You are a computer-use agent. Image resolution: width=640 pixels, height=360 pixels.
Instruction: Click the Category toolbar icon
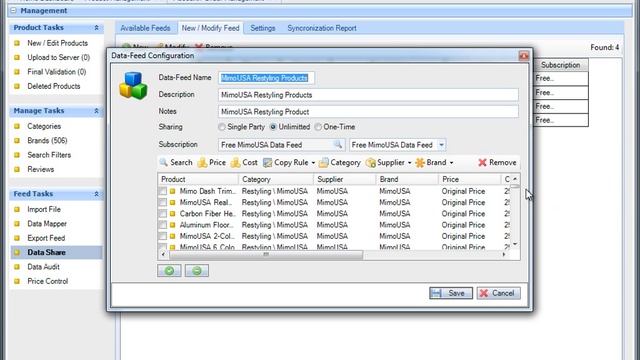coord(324,162)
